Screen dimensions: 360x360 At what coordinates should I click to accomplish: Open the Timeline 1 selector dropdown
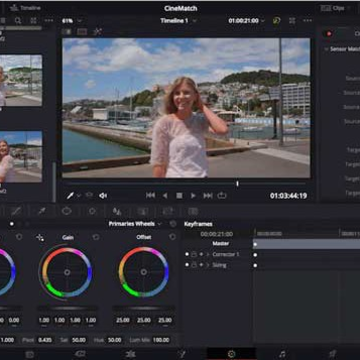(x=178, y=21)
